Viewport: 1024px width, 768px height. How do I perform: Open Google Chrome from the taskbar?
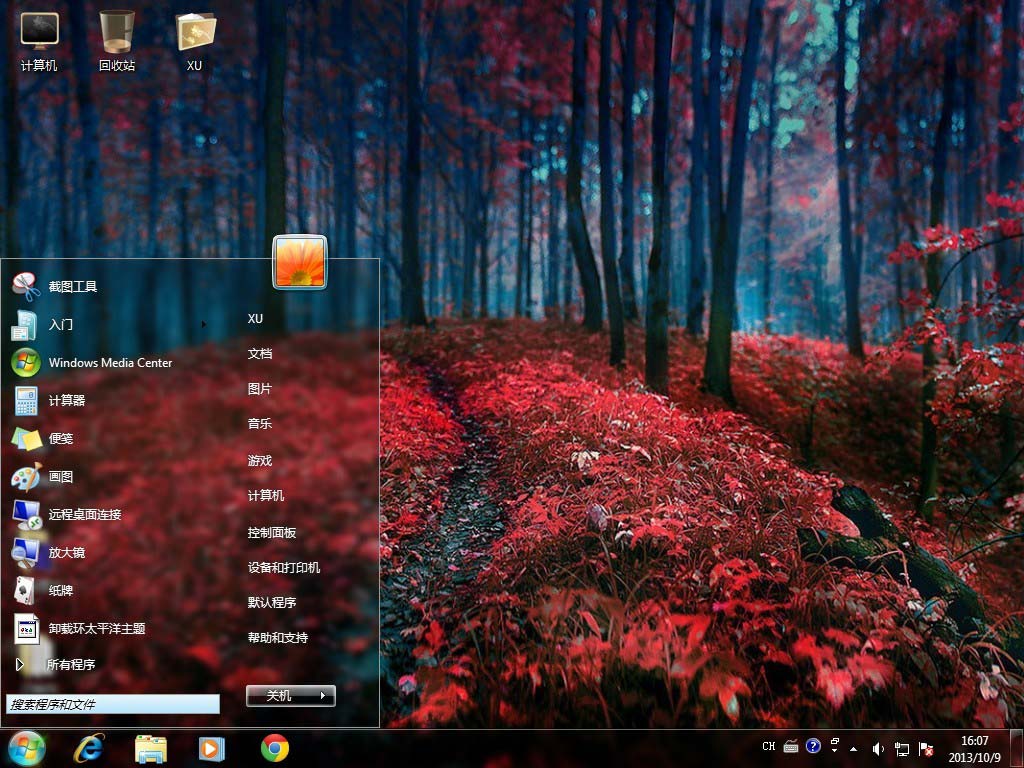[274, 747]
